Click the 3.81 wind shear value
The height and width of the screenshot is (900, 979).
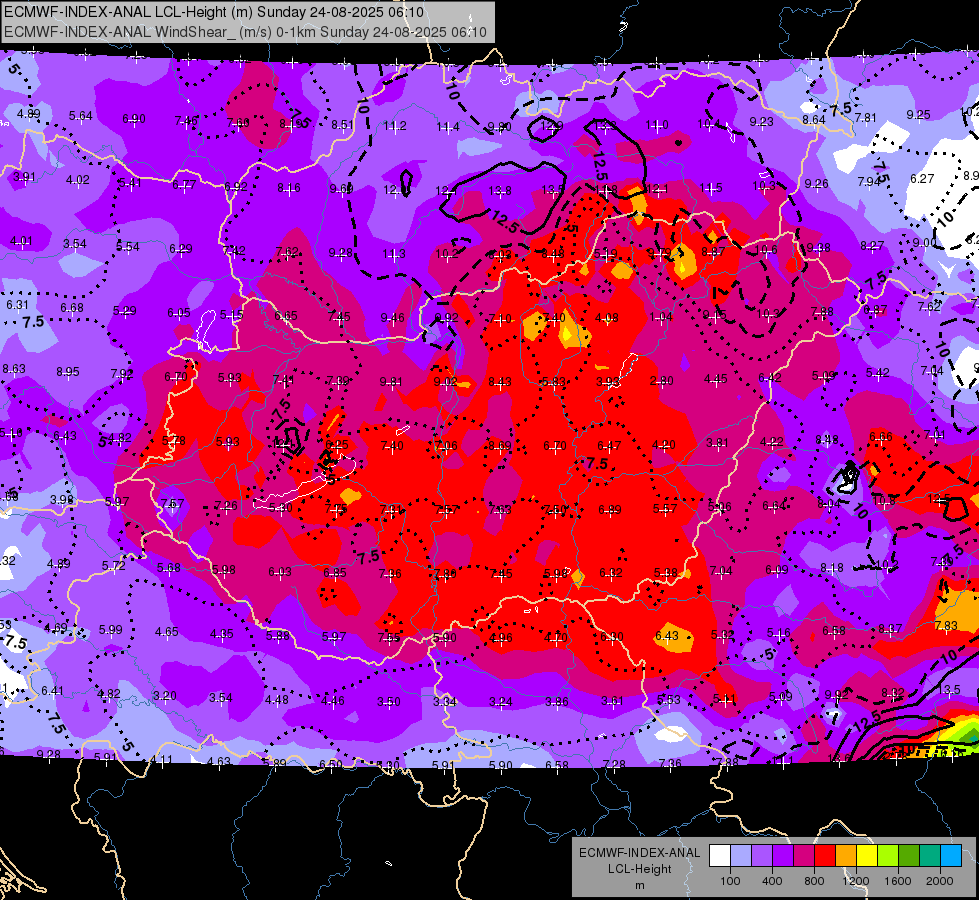pos(717,443)
